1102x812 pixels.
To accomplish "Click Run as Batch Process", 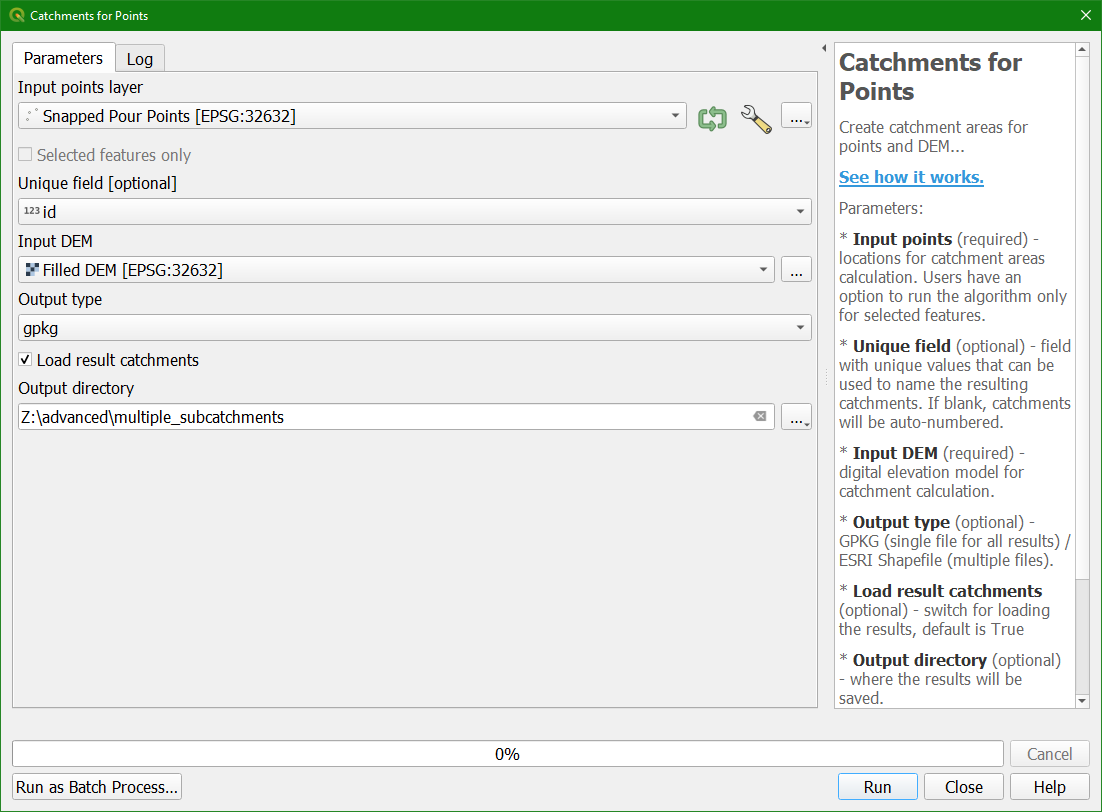I will (96, 787).
